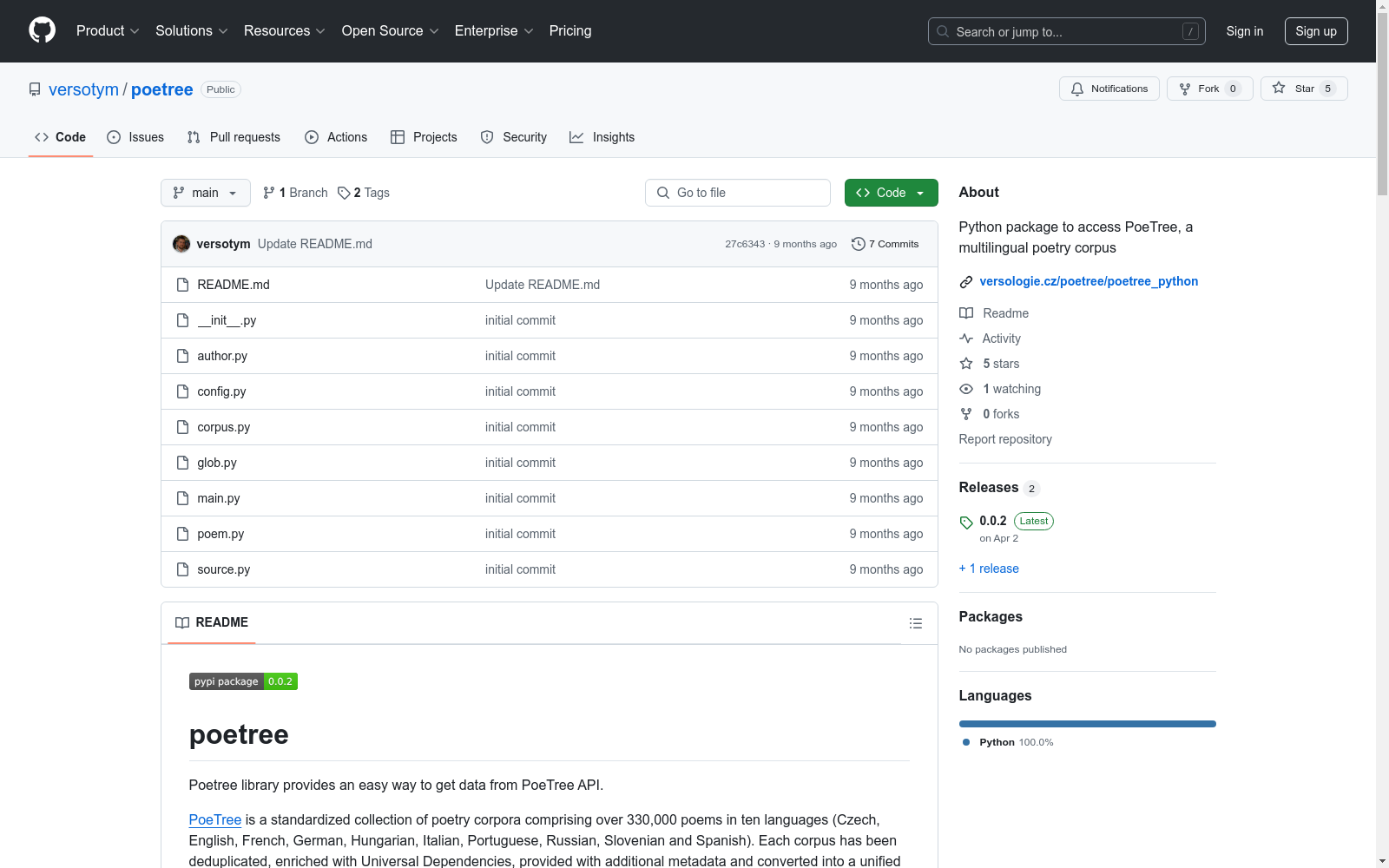Click the pypi package 0.0.2 badge
The height and width of the screenshot is (868, 1389).
243,681
